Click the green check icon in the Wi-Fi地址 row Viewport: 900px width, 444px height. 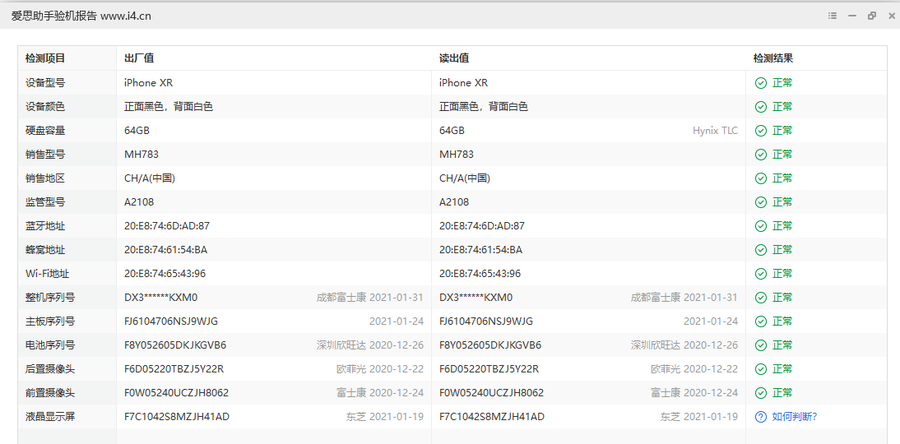761,274
